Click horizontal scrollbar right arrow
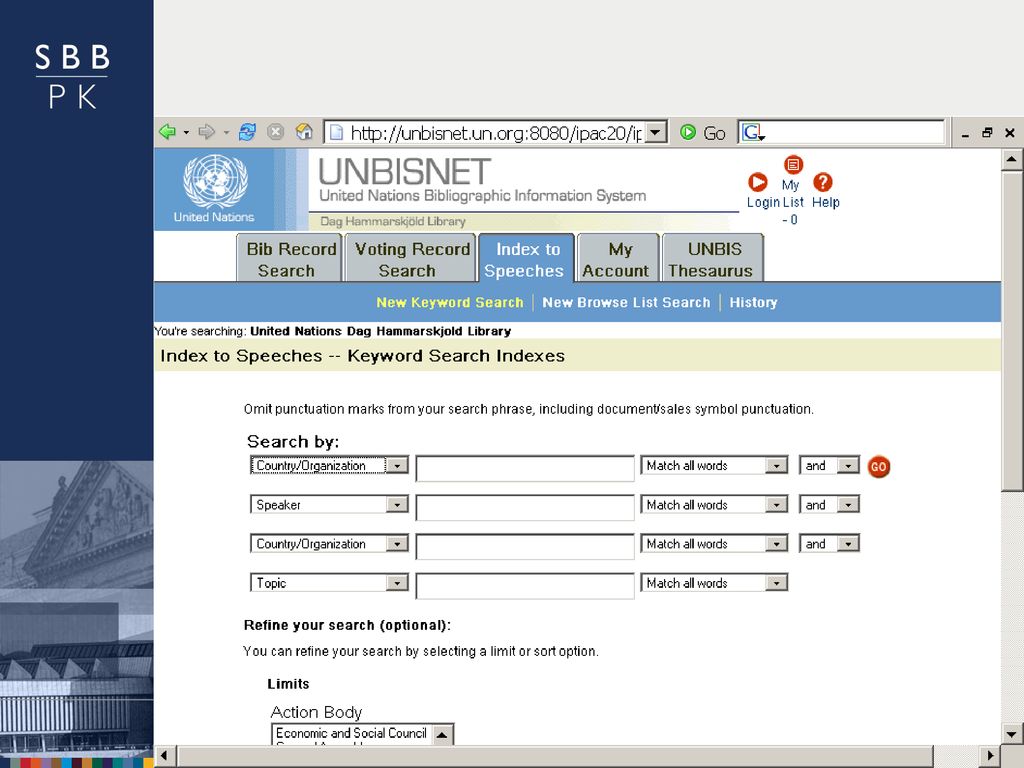 pos(991,756)
